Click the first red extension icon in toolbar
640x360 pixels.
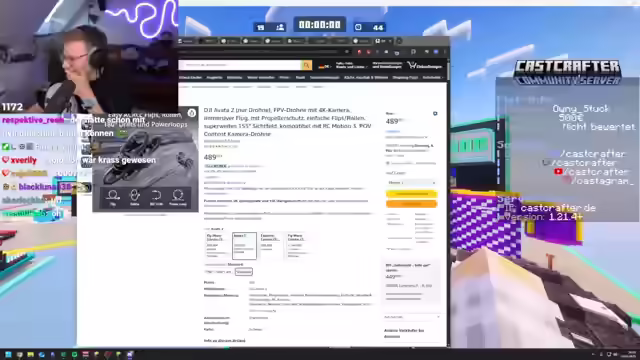(x=359, y=52)
